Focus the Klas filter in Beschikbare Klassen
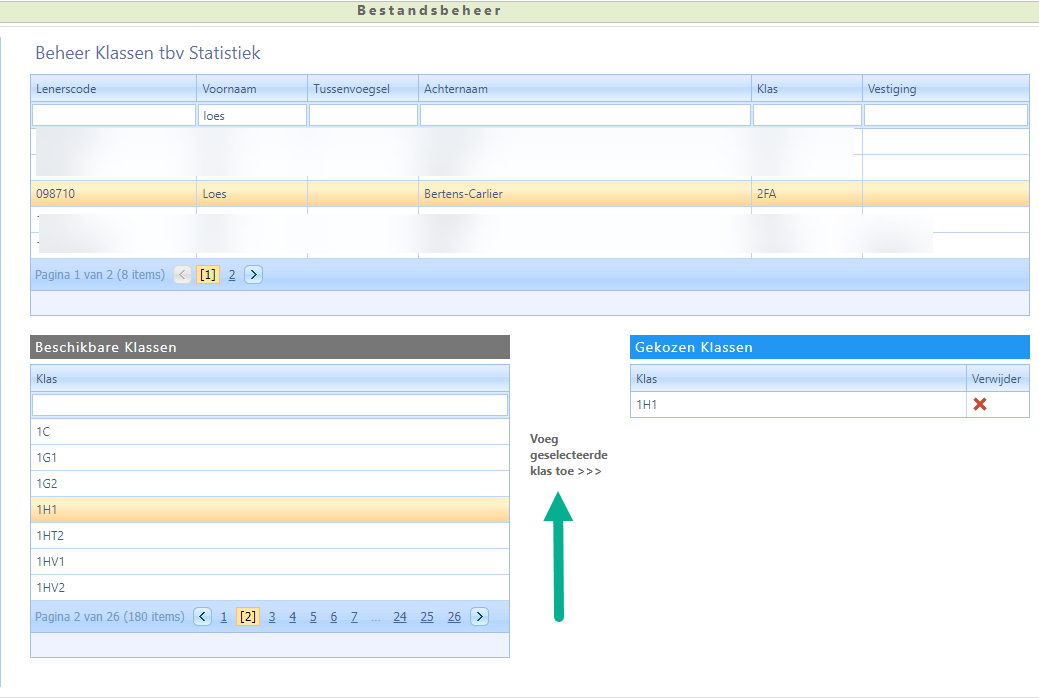Viewport: 1039px width, 698px height. pos(269,405)
